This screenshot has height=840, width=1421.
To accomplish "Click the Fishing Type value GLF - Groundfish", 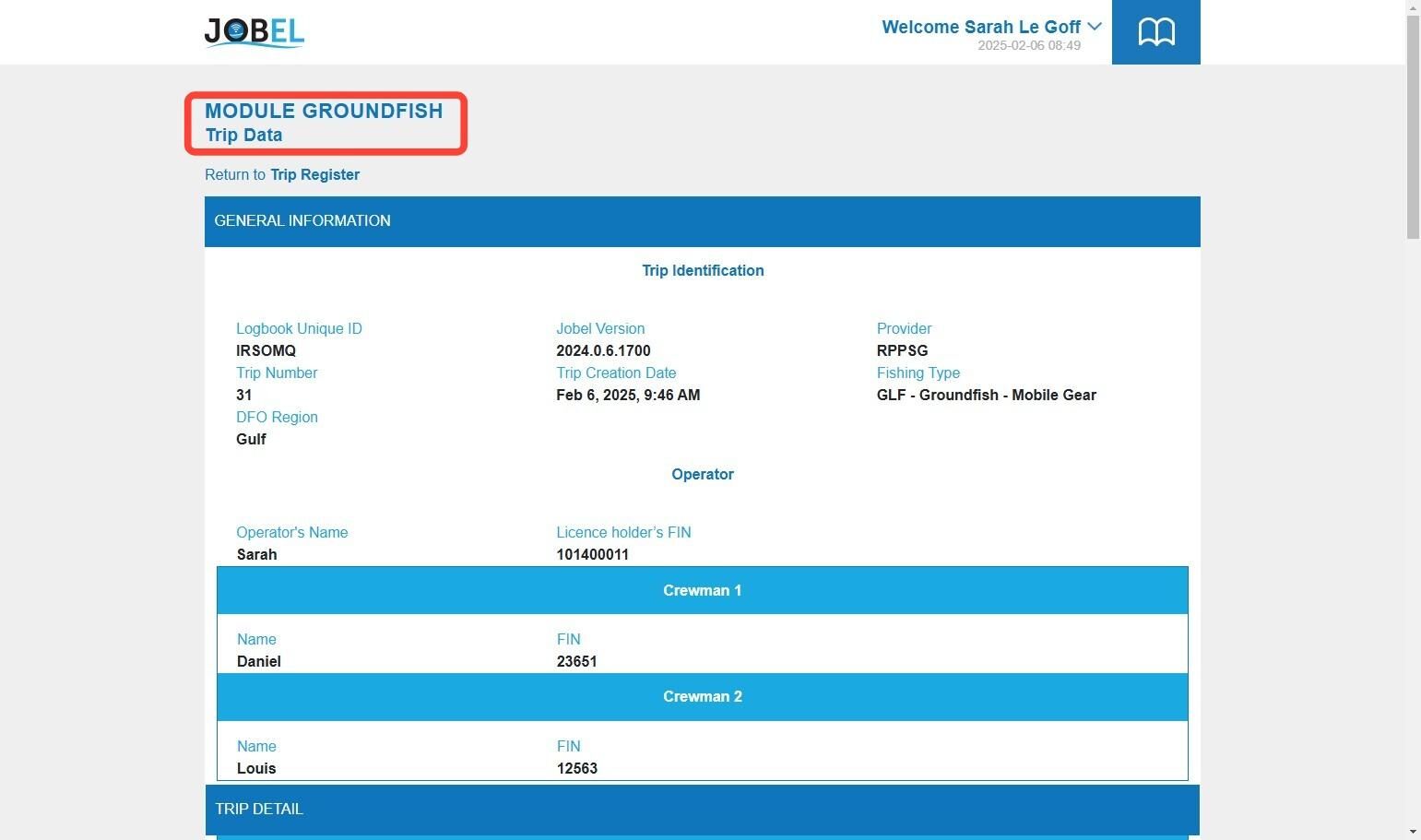I will [x=987, y=396].
